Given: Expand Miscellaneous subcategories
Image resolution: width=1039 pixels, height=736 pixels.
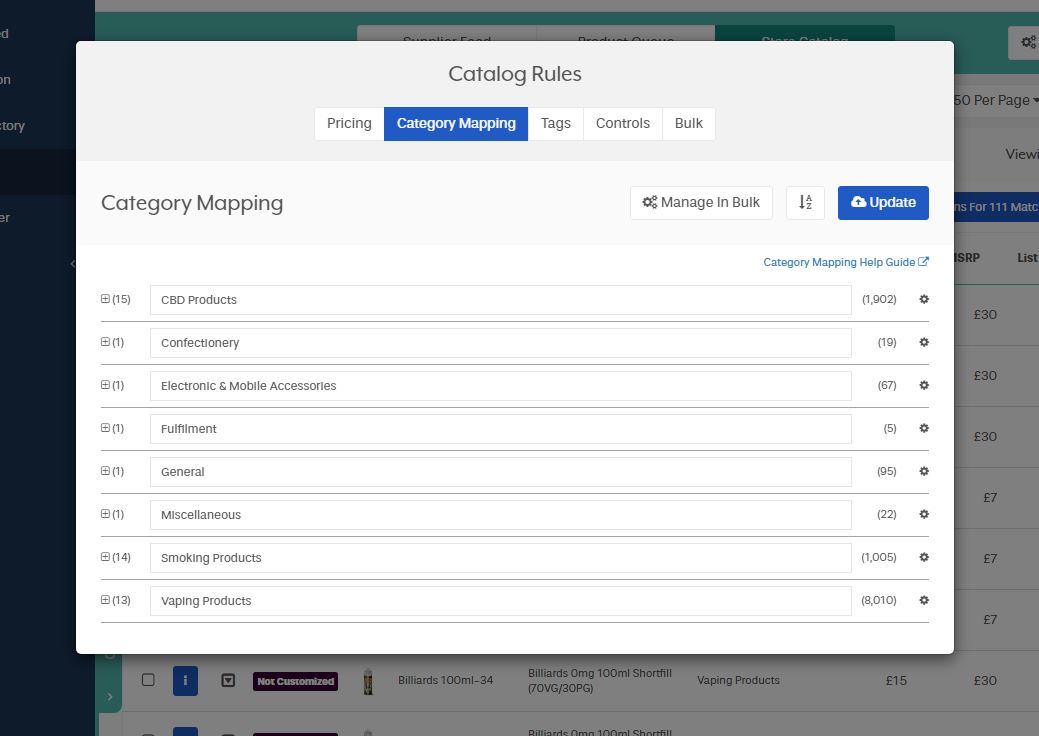Looking at the screenshot, I should tap(105, 514).
